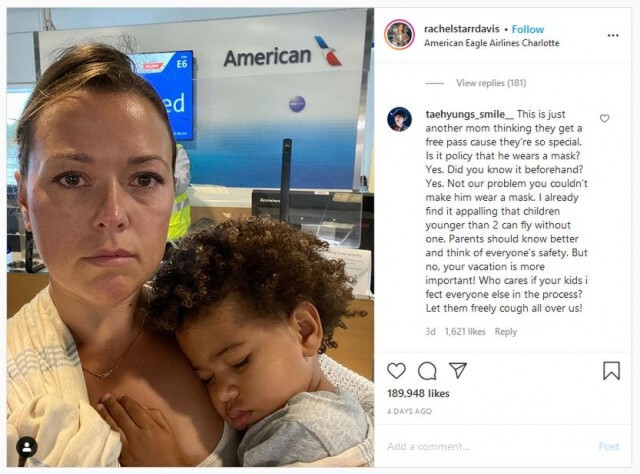The width and height of the screenshot is (640, 474).
Task: Open rachelstarrdavis profile picture
Action: tap(399, 35)
